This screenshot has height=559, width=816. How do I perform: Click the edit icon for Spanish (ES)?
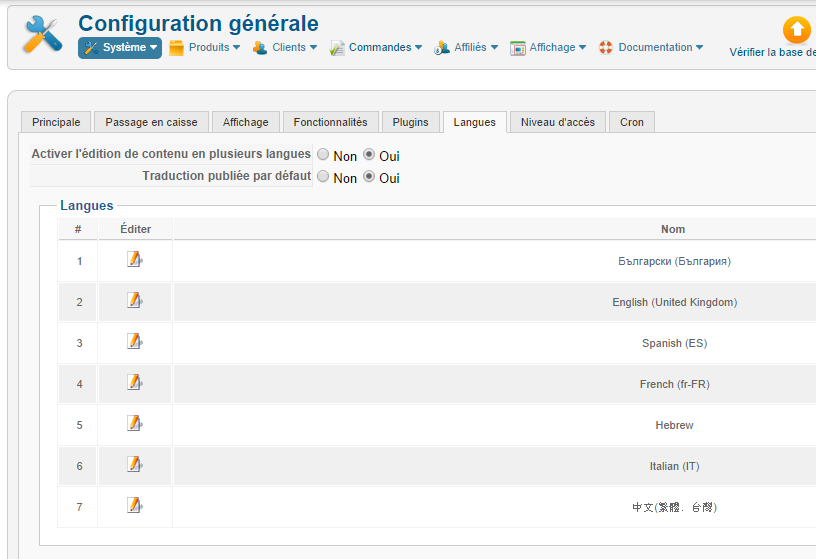pos(135,342)
